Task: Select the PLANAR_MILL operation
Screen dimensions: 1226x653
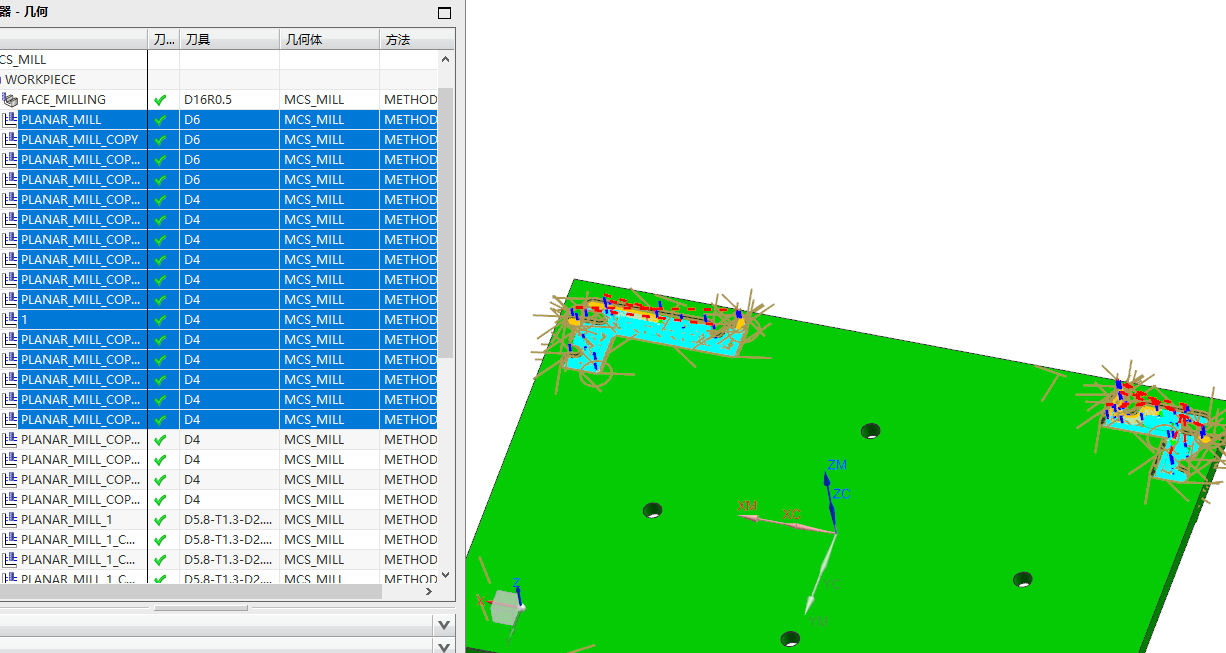Action: pos(61,120)
